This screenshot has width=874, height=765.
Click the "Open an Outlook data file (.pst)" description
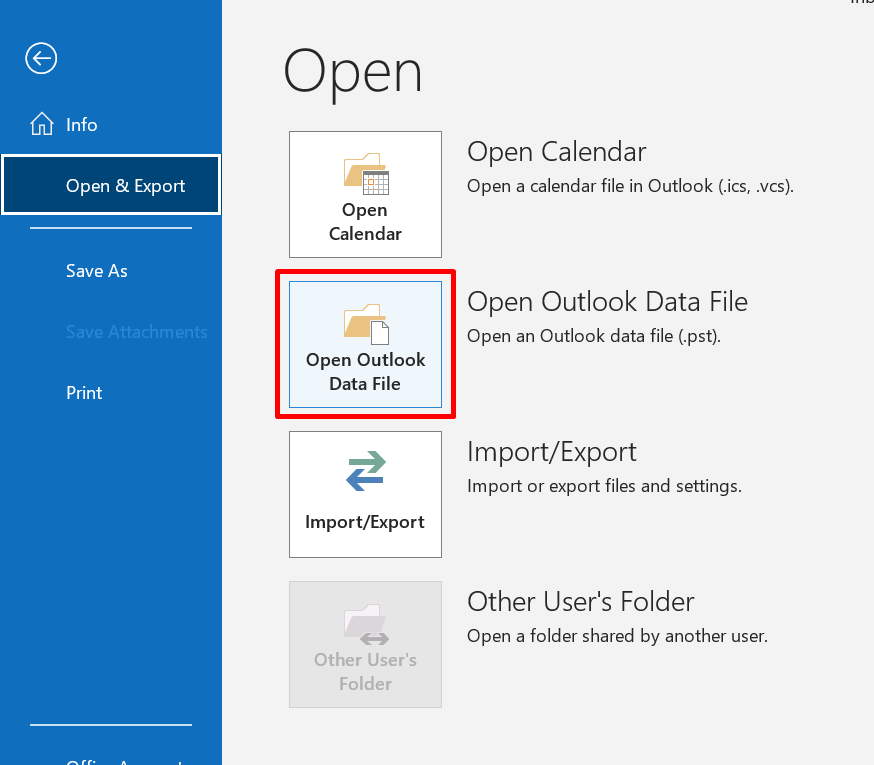coord(593,336)
